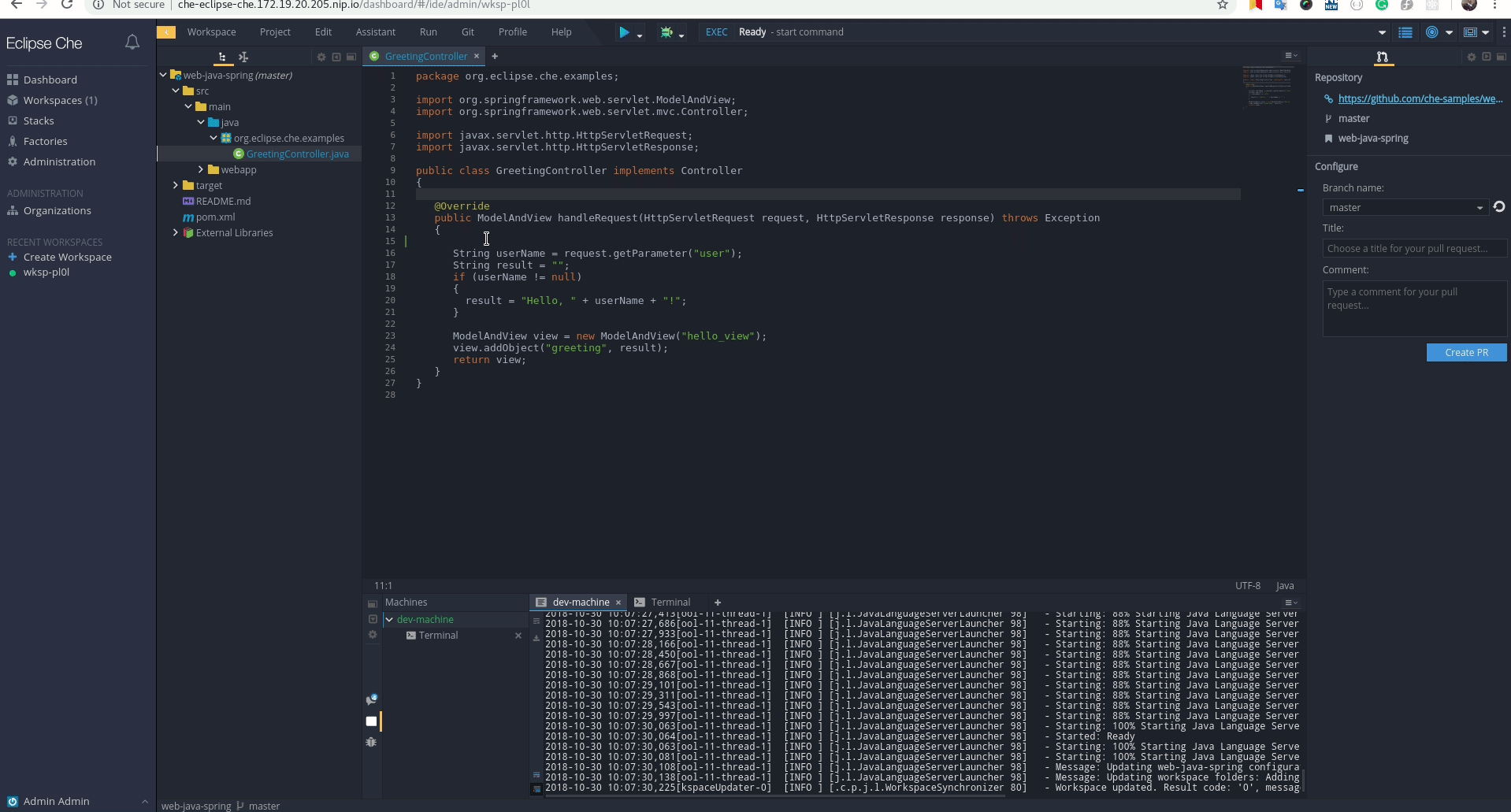The width and height of the screenshot is (1511, 812).
Task: Collapse the src folder
Action: coord(176,91)
